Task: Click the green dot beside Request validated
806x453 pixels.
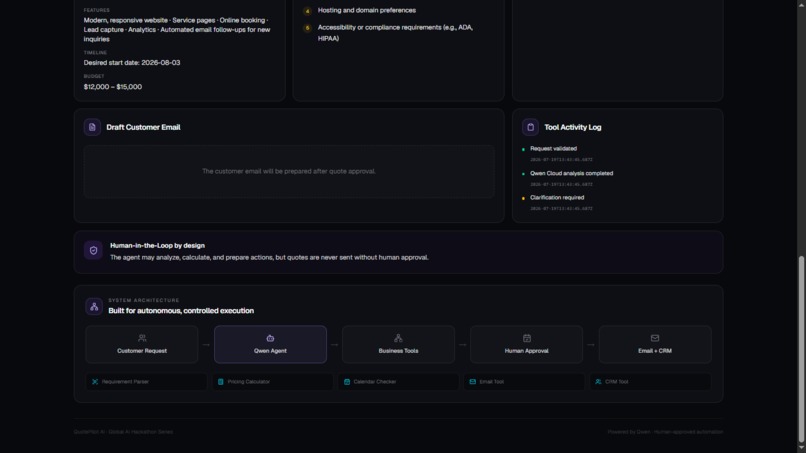Action: pos(523,150)
